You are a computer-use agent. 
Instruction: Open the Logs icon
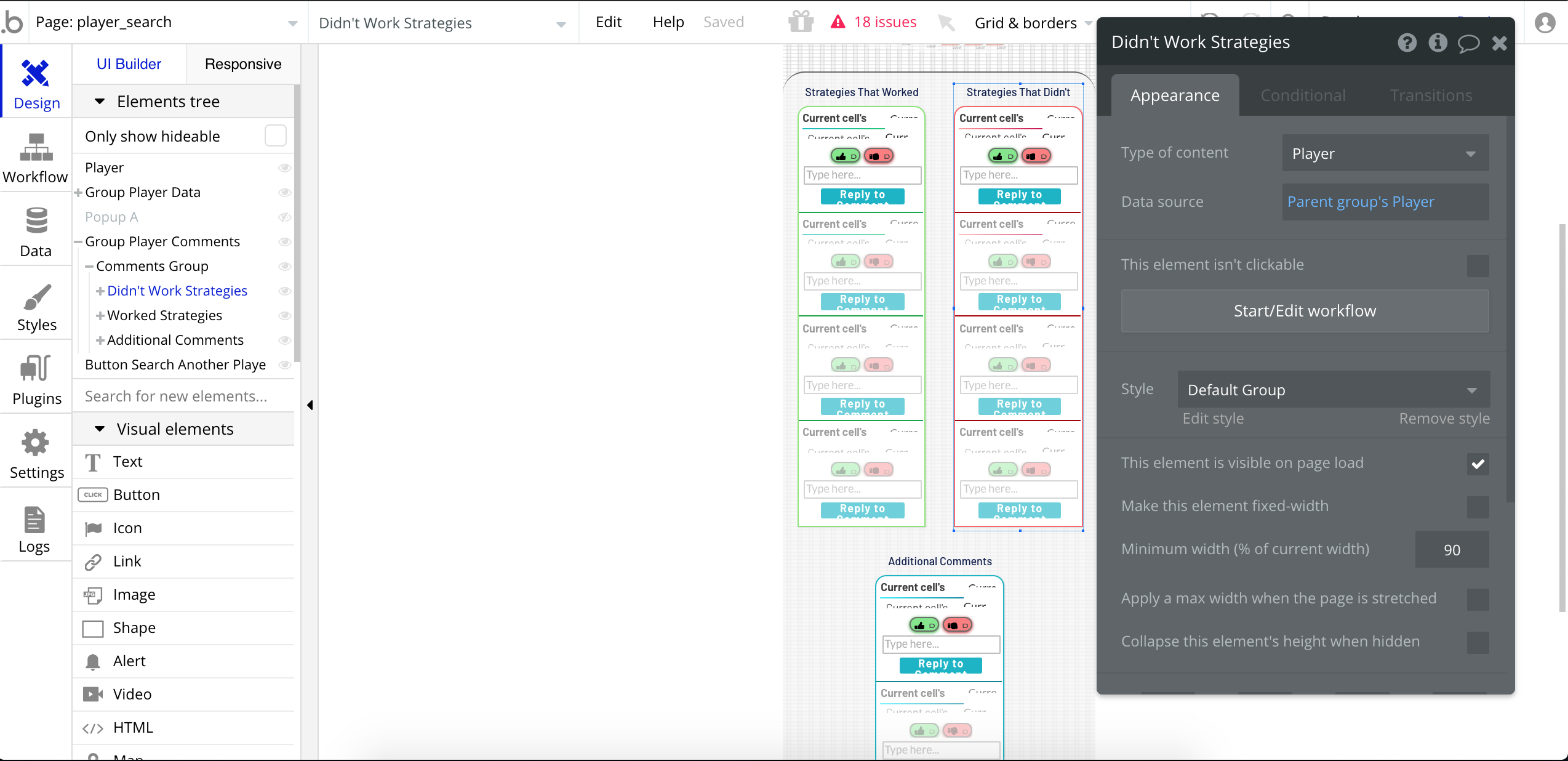point(34,520)
